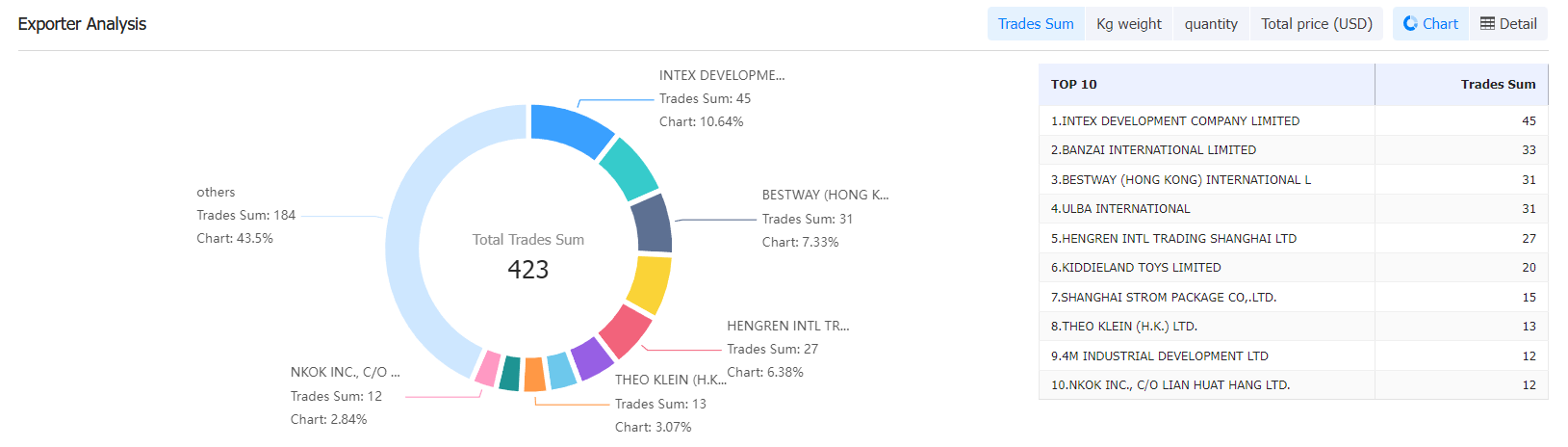This screenshot has height=447, width=1568.
Task: Click Chart: 43.5% label for others
Action: pos(235,238)
